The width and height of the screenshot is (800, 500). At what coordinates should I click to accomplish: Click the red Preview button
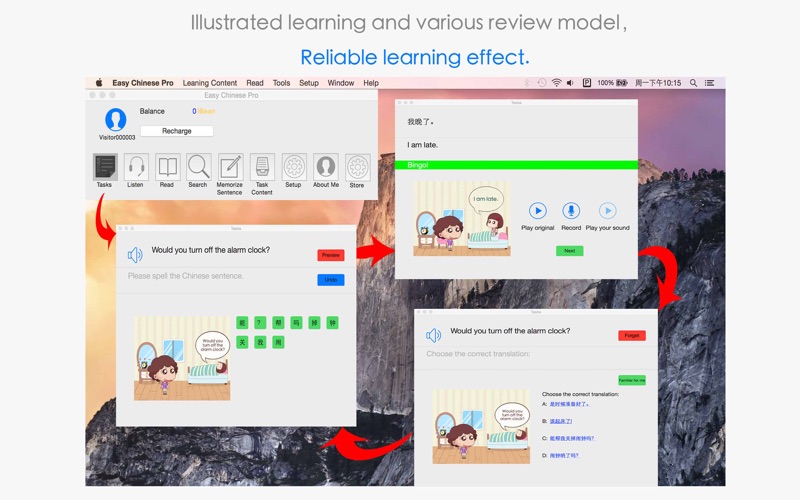tap(331, 255)
